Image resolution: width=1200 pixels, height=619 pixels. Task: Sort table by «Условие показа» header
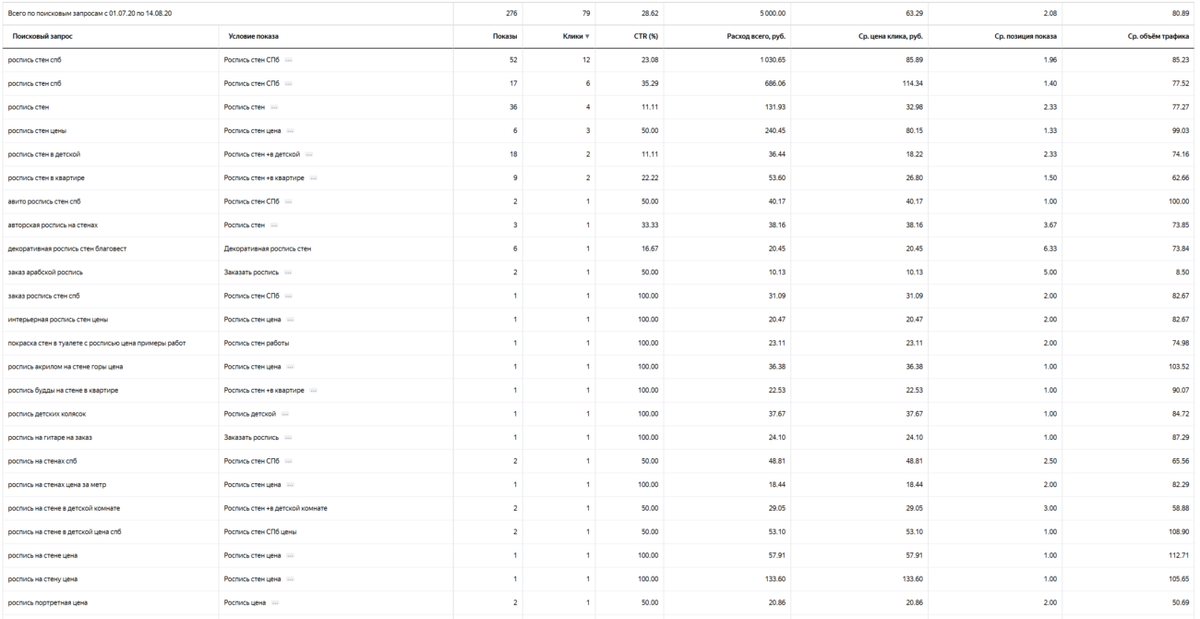tap(253, 36)
